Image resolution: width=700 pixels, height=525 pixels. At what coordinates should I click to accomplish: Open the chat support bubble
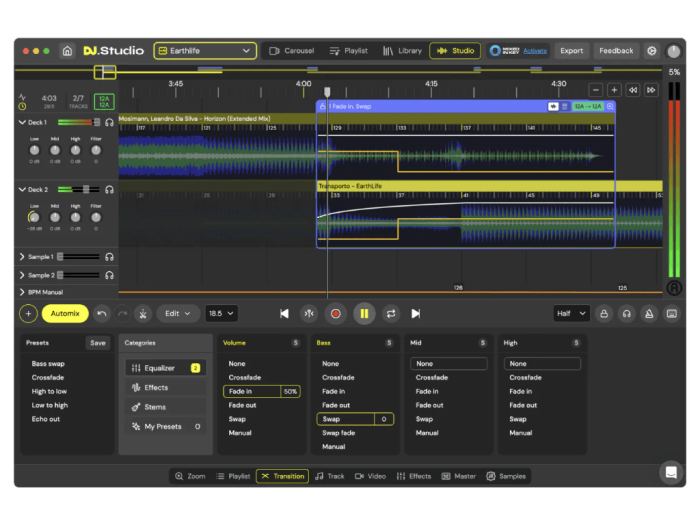(x=671, y=472)
